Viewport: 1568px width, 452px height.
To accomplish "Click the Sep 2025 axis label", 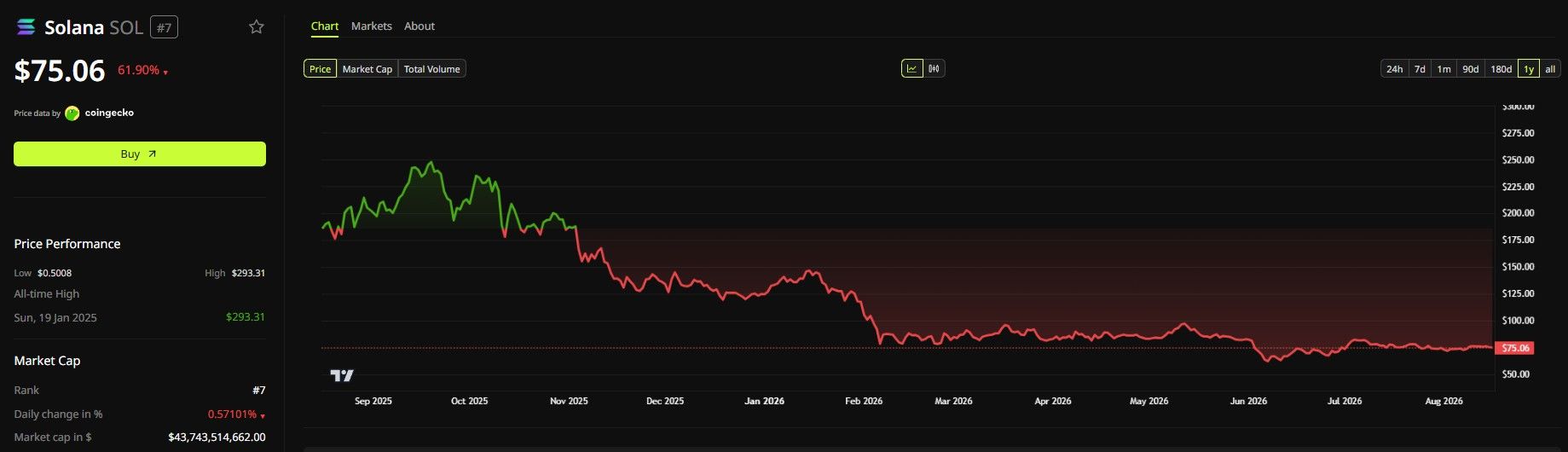I will (373, 401).
